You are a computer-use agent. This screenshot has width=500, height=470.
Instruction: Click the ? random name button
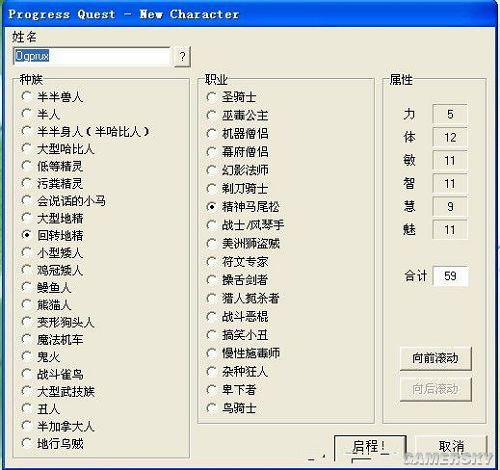182,56
